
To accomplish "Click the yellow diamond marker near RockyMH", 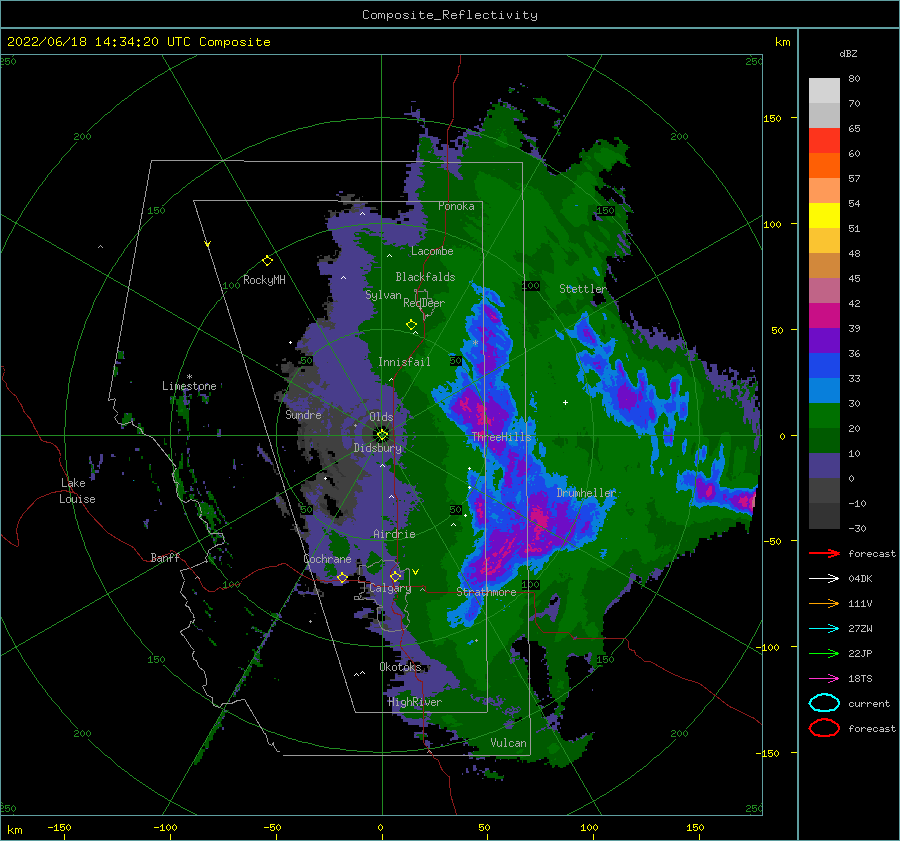I will pyautogui.click(x=267, y=261).
